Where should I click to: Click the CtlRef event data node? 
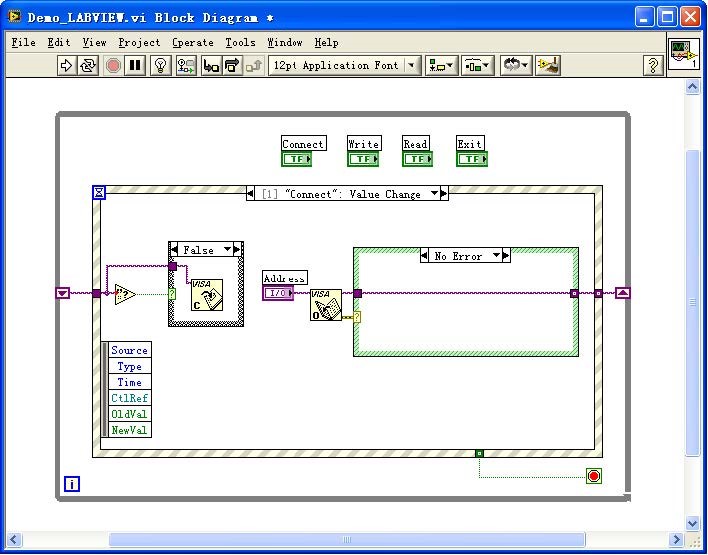[x=130, y=398]
